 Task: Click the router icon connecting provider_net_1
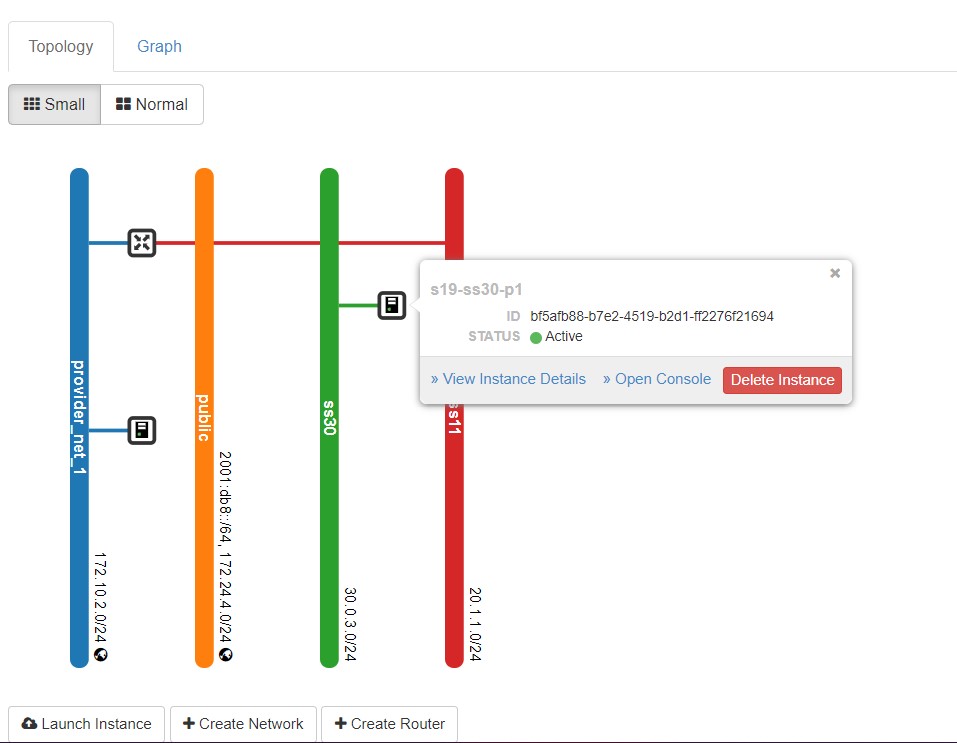[x=142, y=243]
